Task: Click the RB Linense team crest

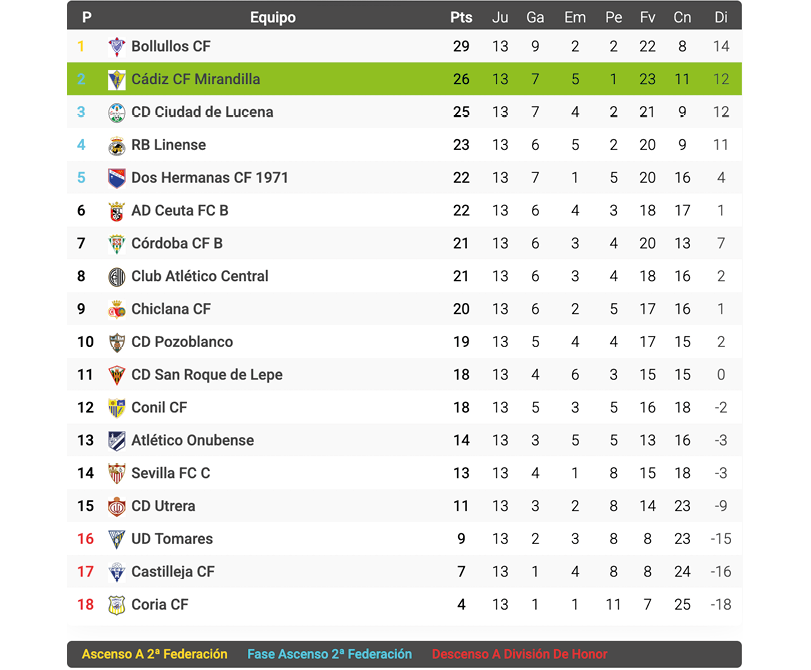Action: [x=117, y=146]
